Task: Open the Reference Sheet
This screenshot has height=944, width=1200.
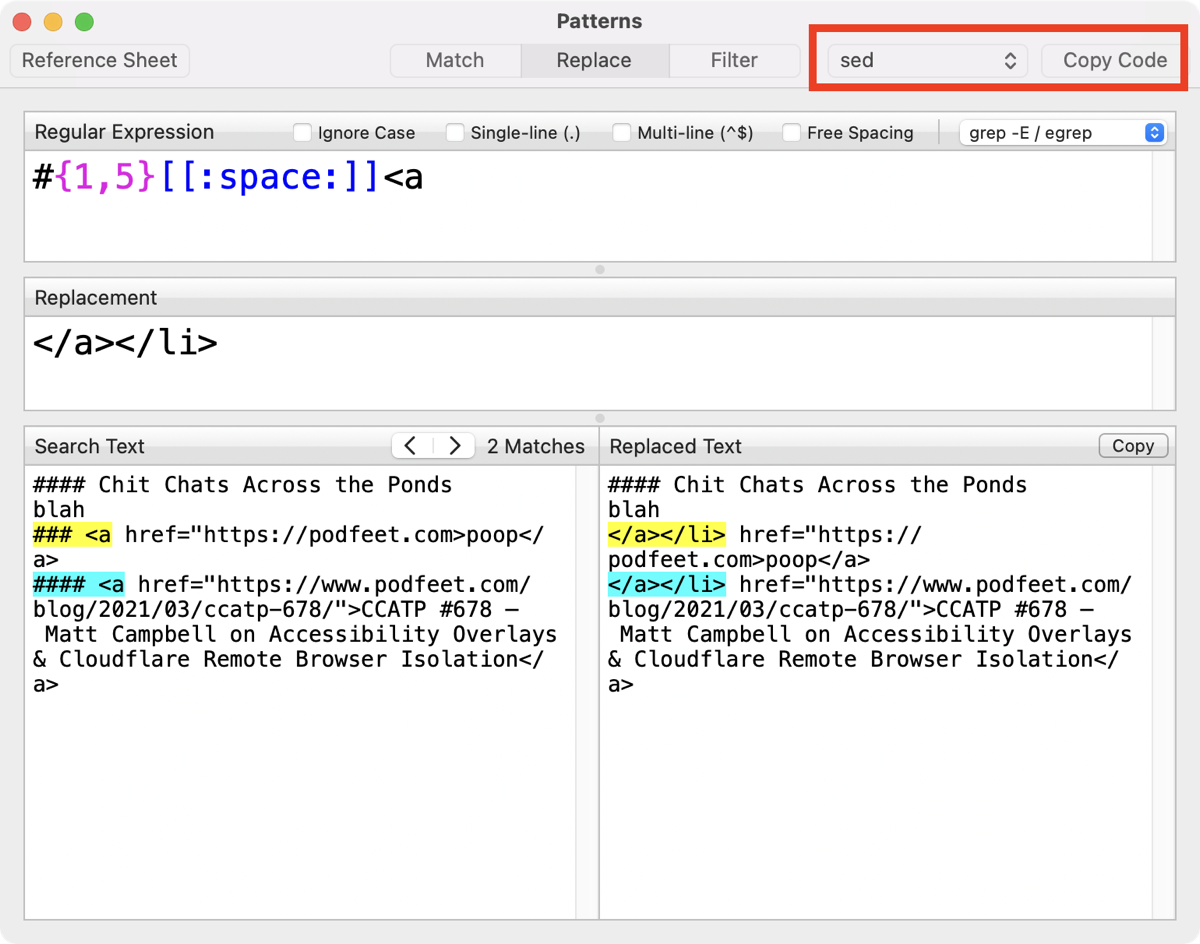Action: pyautogui.click(x=99, y=60)
